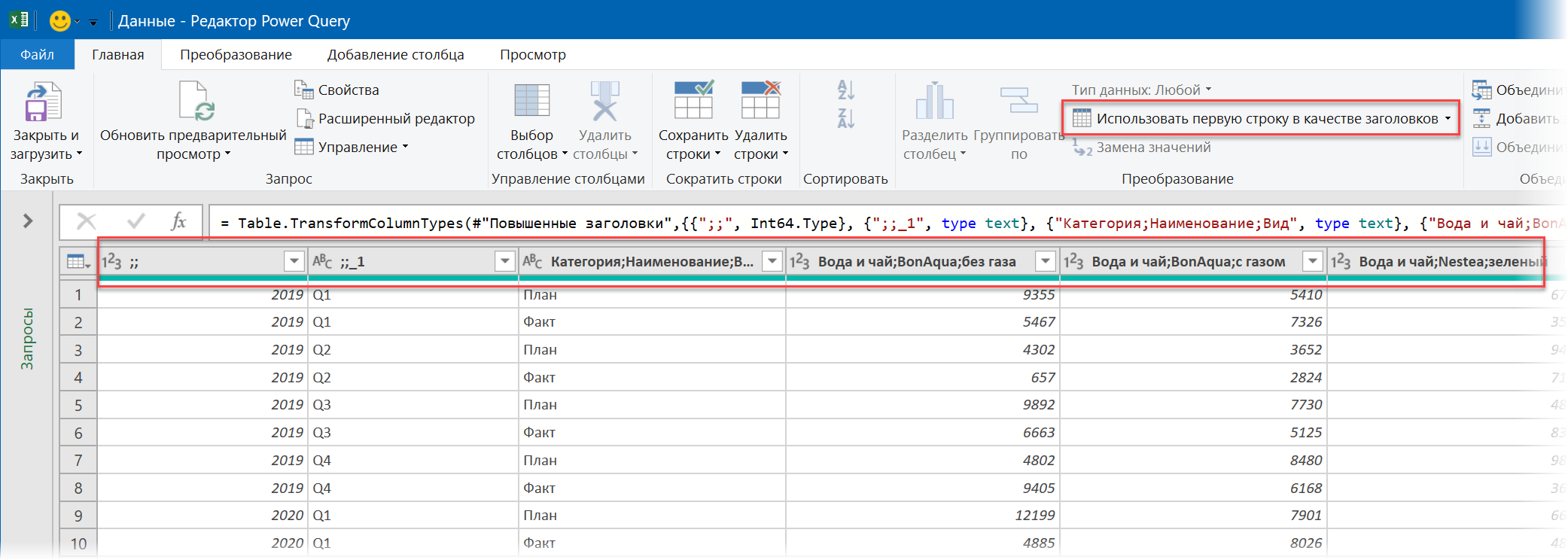Select cell with value 7326

[1193, 322]
